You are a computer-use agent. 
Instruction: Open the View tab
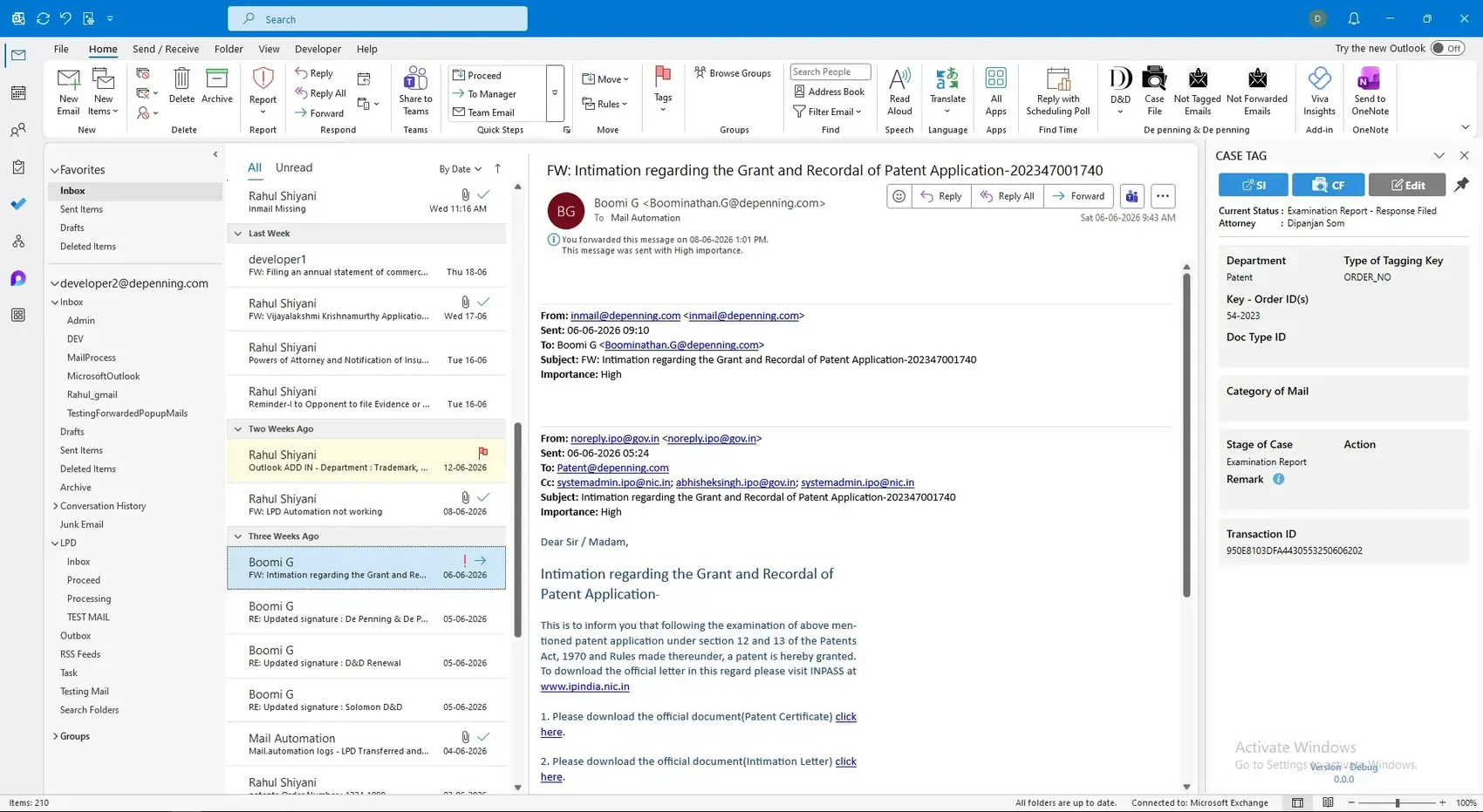click(x=269, y=49)
